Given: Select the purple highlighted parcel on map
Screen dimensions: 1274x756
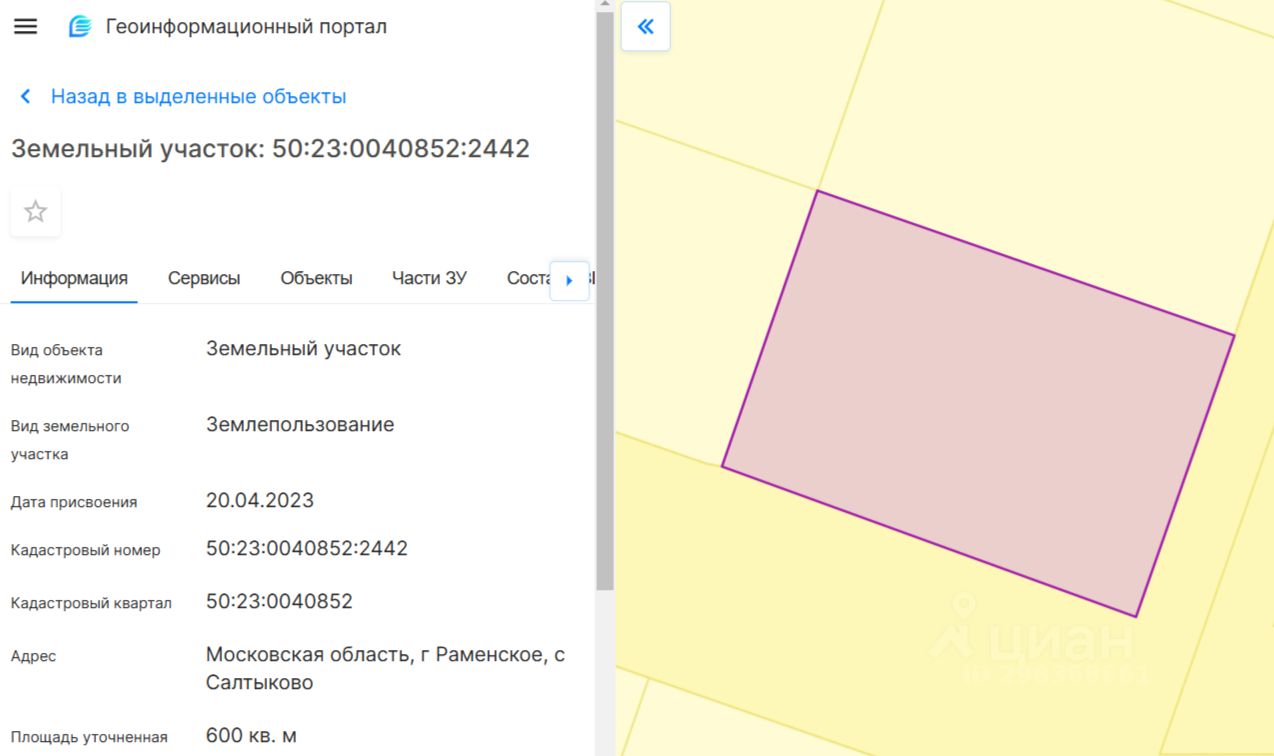Looking at the screenshot, I should (x=977, y=402).
